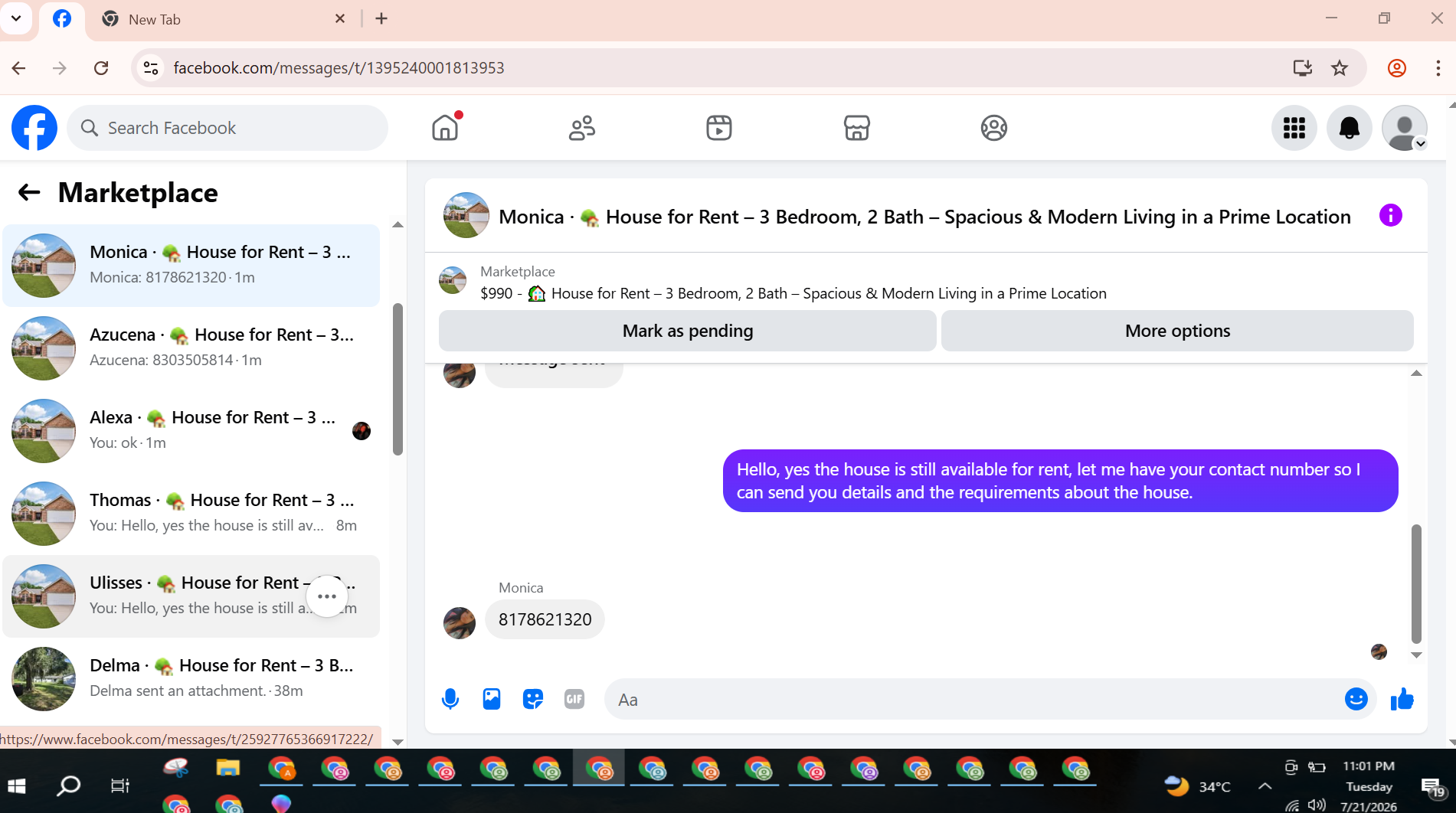Screen dimensions: 1456x813
Task: Open Ulisses's House for Rent conversation
Action: tap(191, 596)
